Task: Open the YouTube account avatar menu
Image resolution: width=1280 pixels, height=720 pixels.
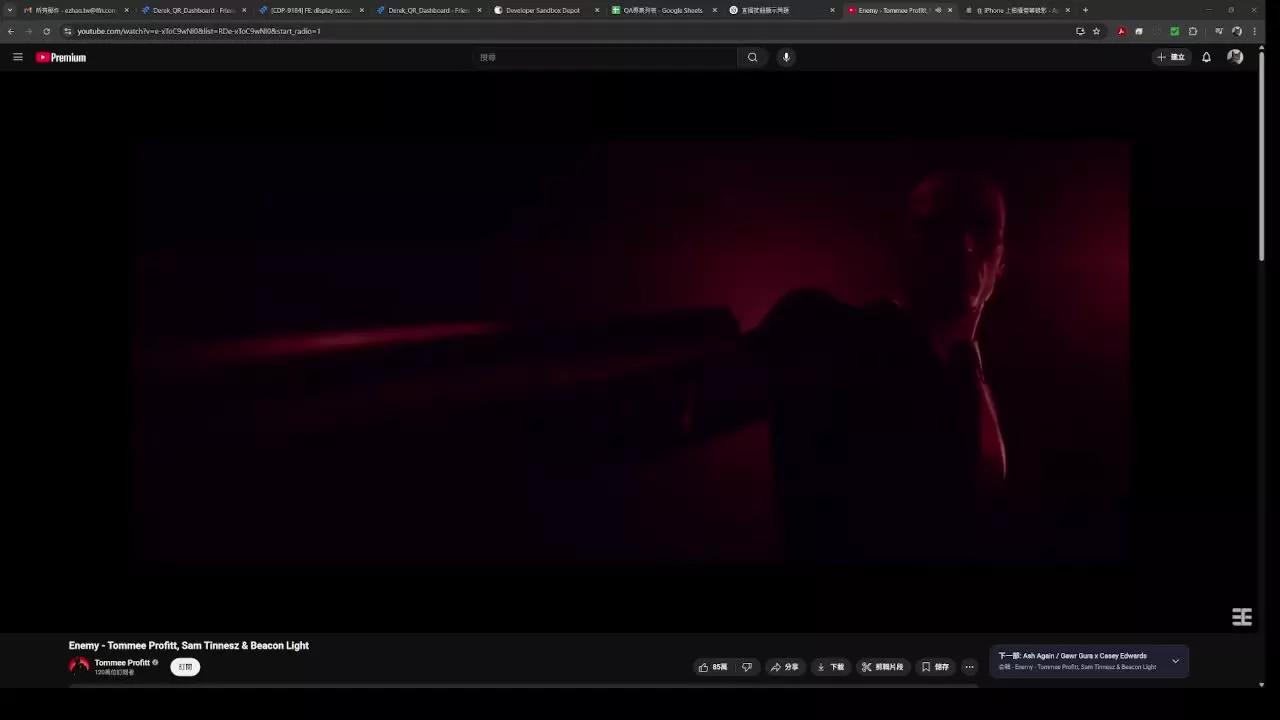Action: tap(1235, 57)
